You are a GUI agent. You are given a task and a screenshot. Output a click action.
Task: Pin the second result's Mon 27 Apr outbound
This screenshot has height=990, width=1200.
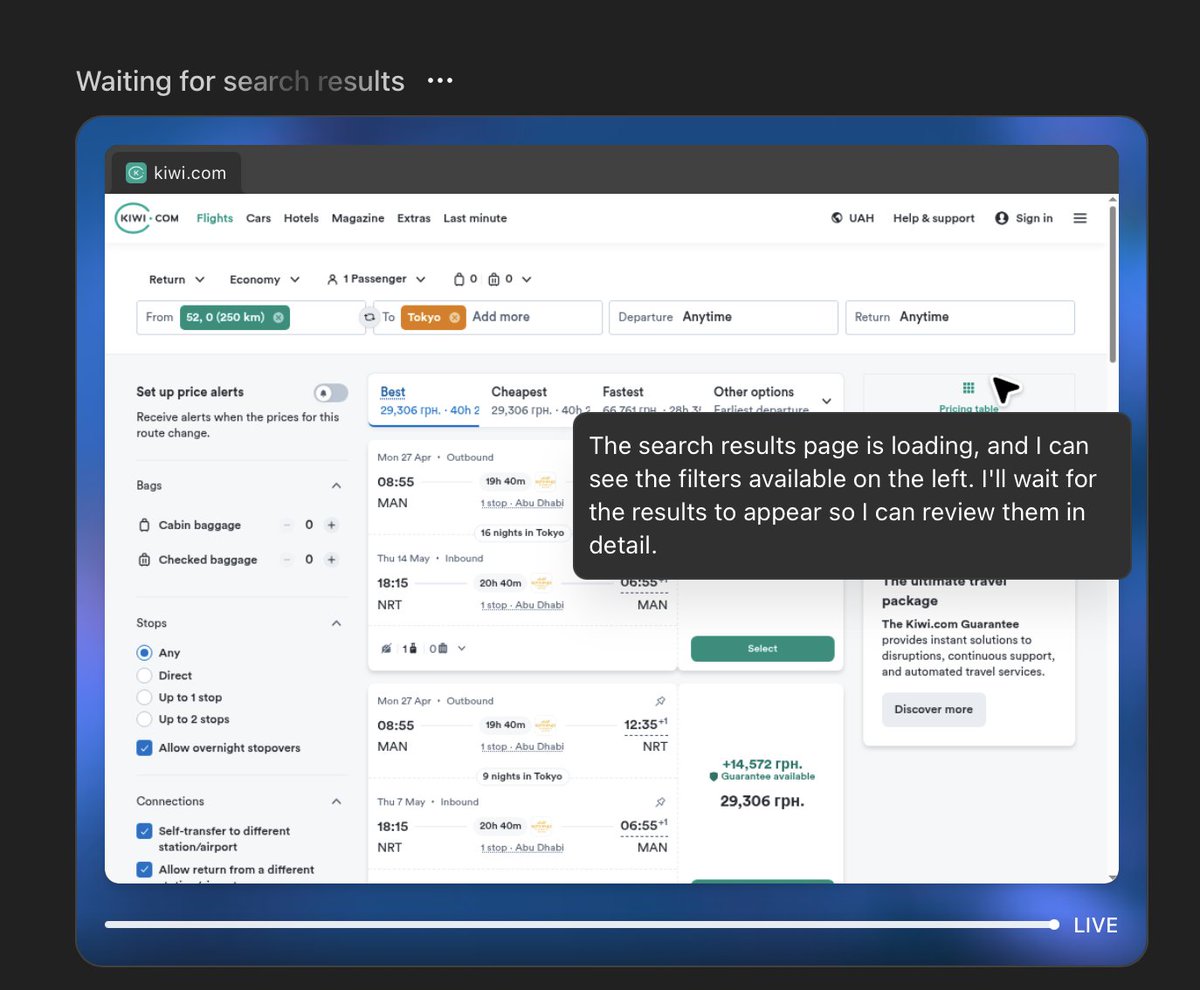pyautogui.click(x=660, y=701)
